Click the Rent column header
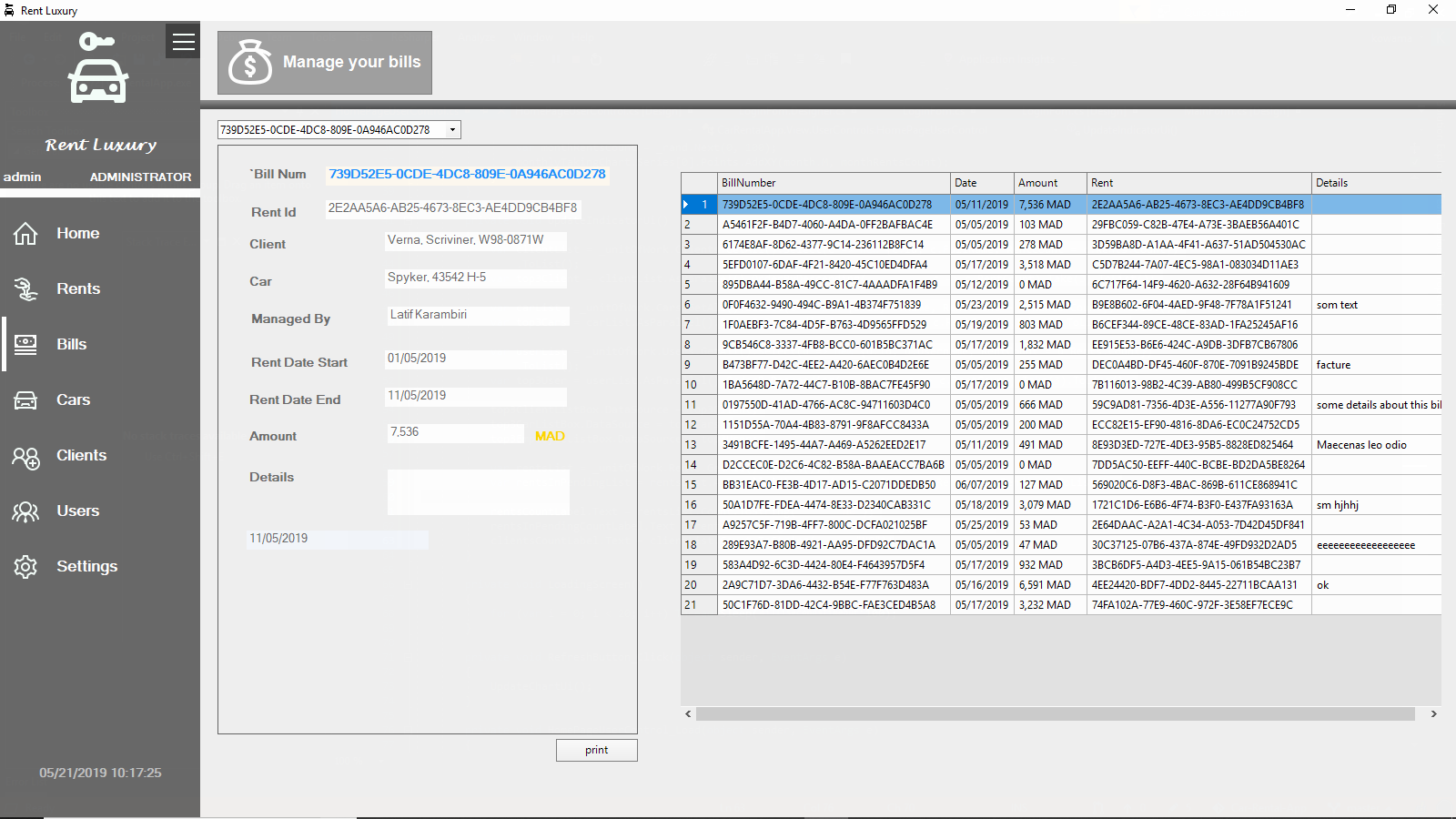The width and height of the screenshot is (1456, 819). pyautogui.click(x=1199, y=183)
